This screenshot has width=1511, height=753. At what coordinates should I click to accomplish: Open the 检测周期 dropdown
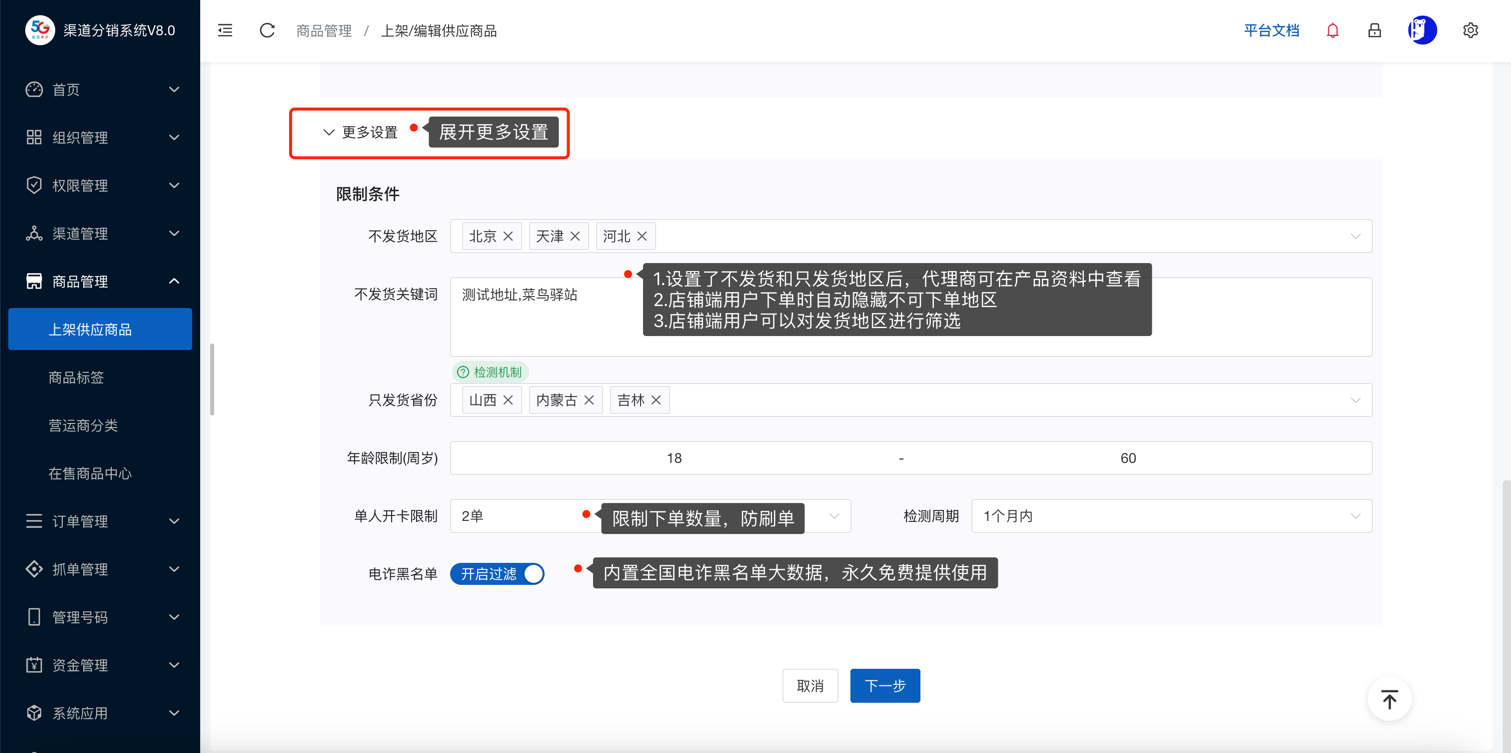point(1170,516)
